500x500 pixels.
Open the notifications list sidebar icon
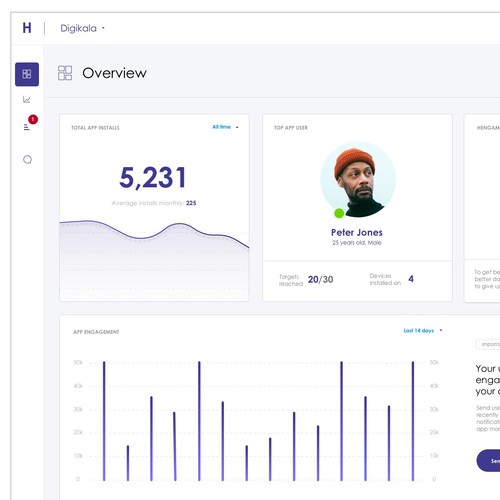27,127
